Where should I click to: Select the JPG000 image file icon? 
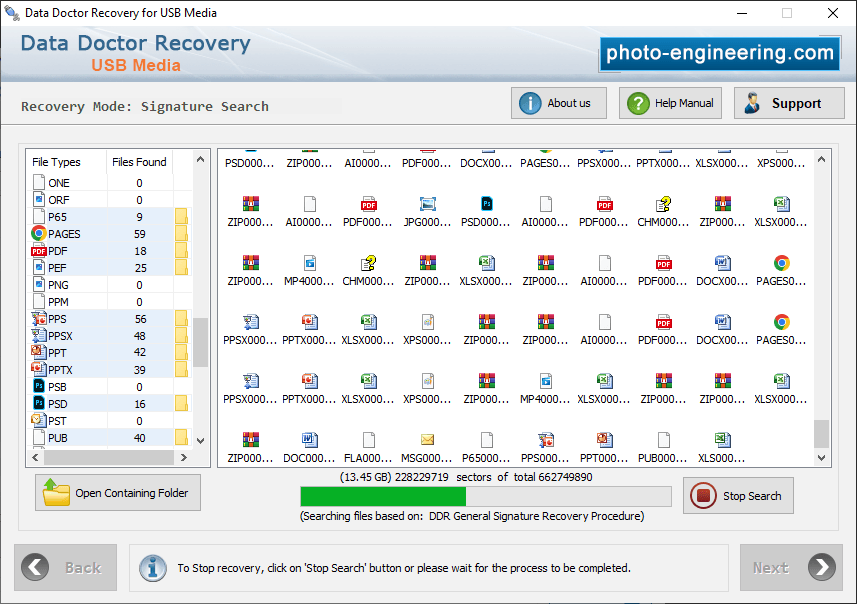pos(427,204)
